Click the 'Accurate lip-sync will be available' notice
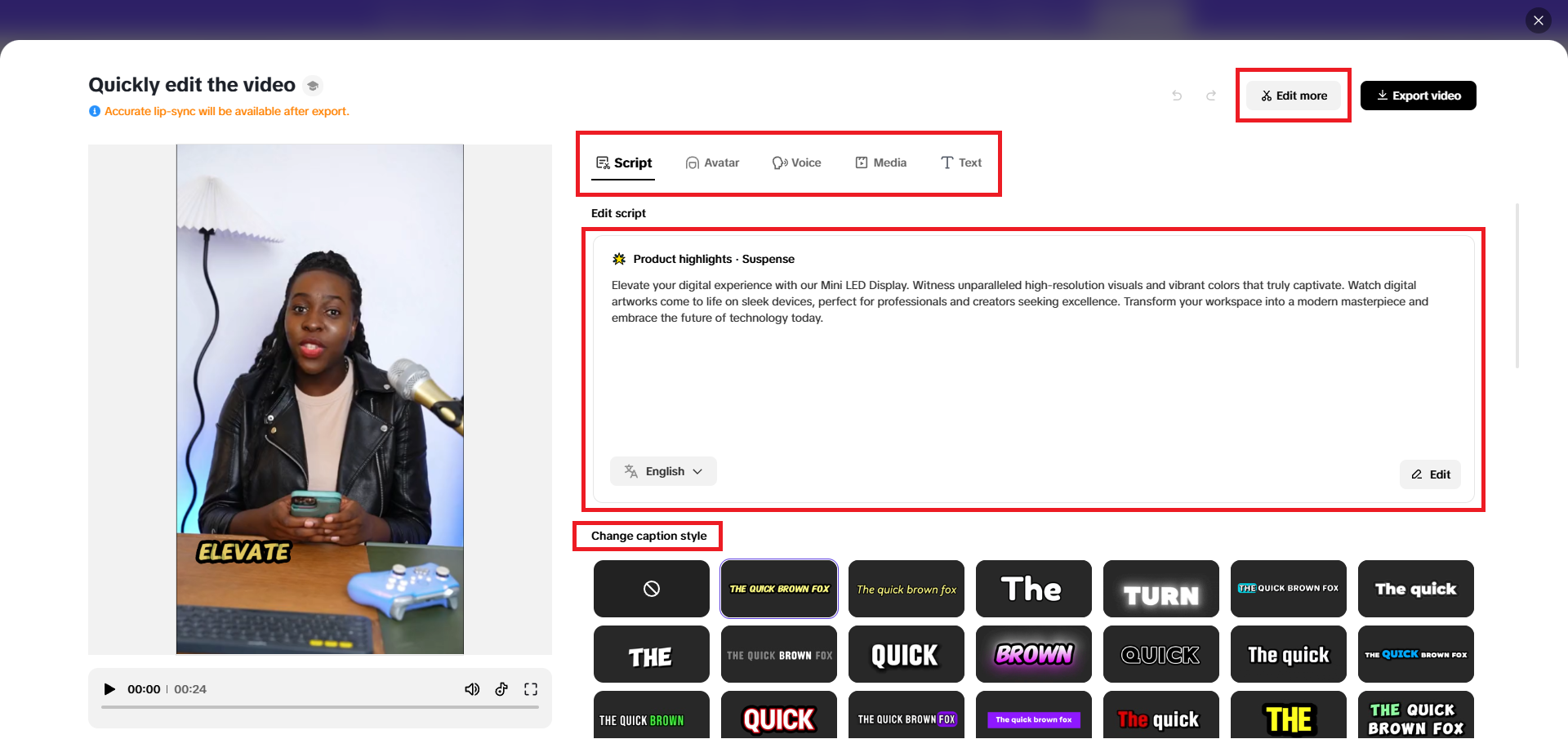 [x=227, y=111]
